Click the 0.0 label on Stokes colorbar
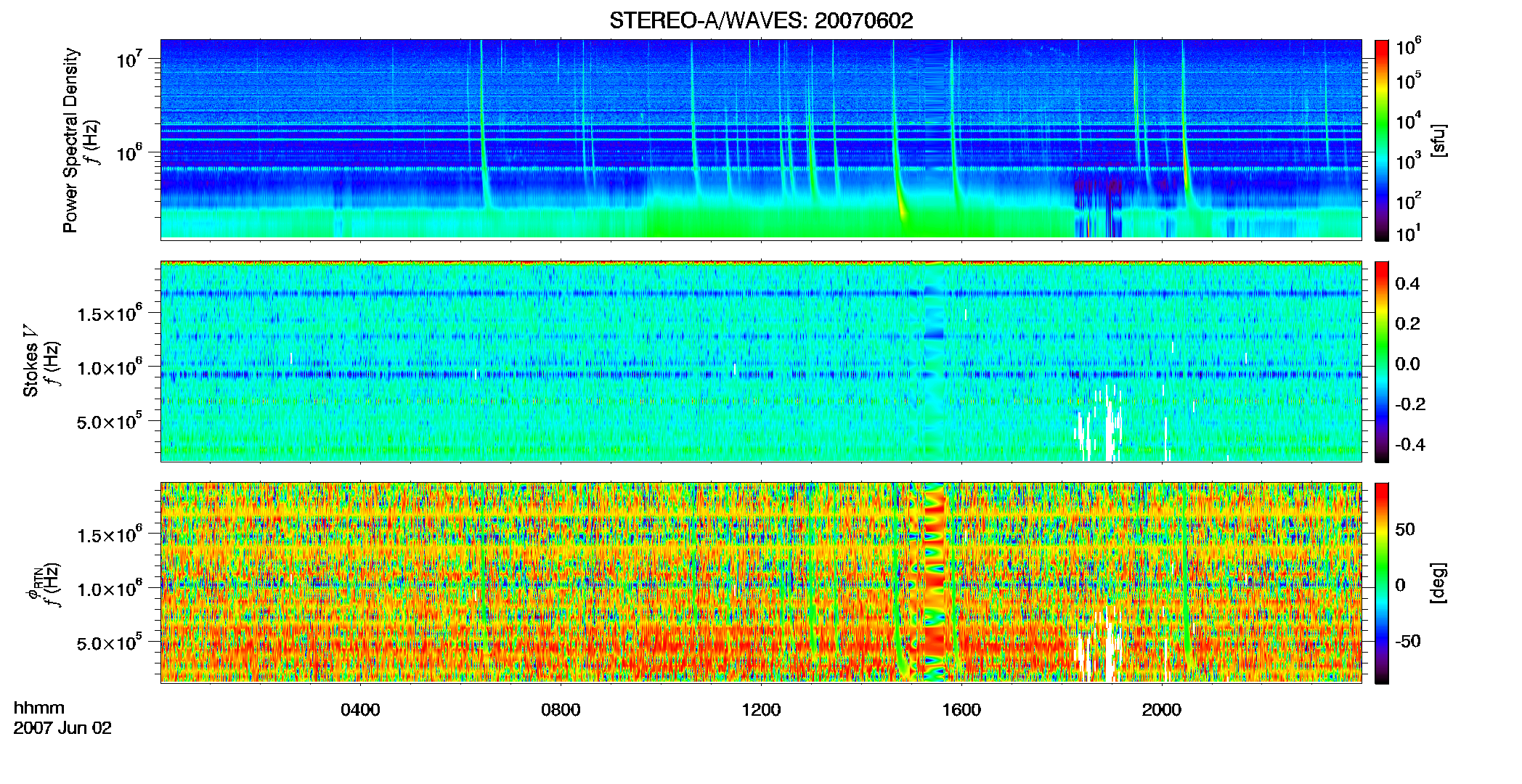 click(1407, 364)
